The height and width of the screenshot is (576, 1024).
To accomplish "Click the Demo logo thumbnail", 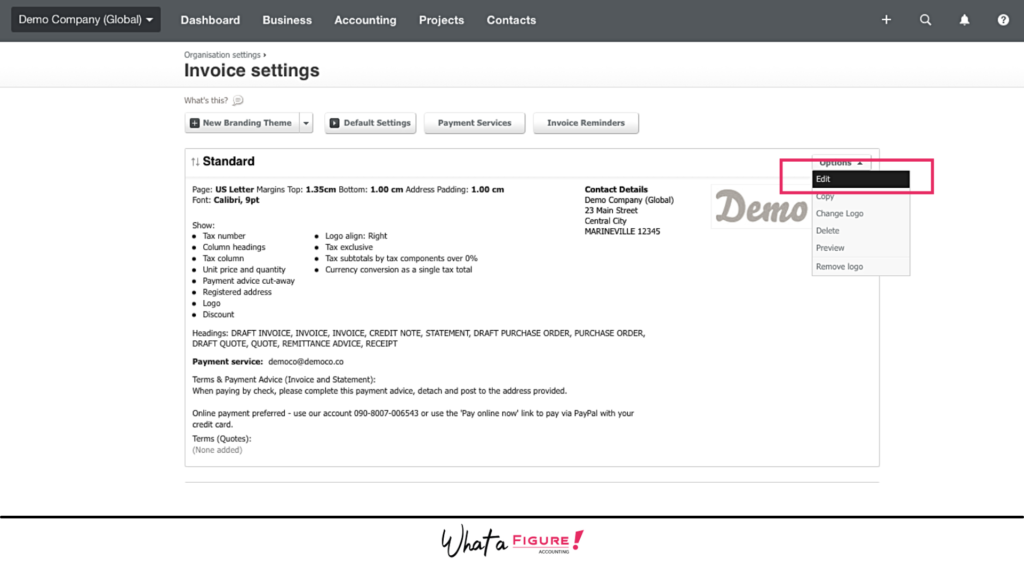I will tap(760, 207).
